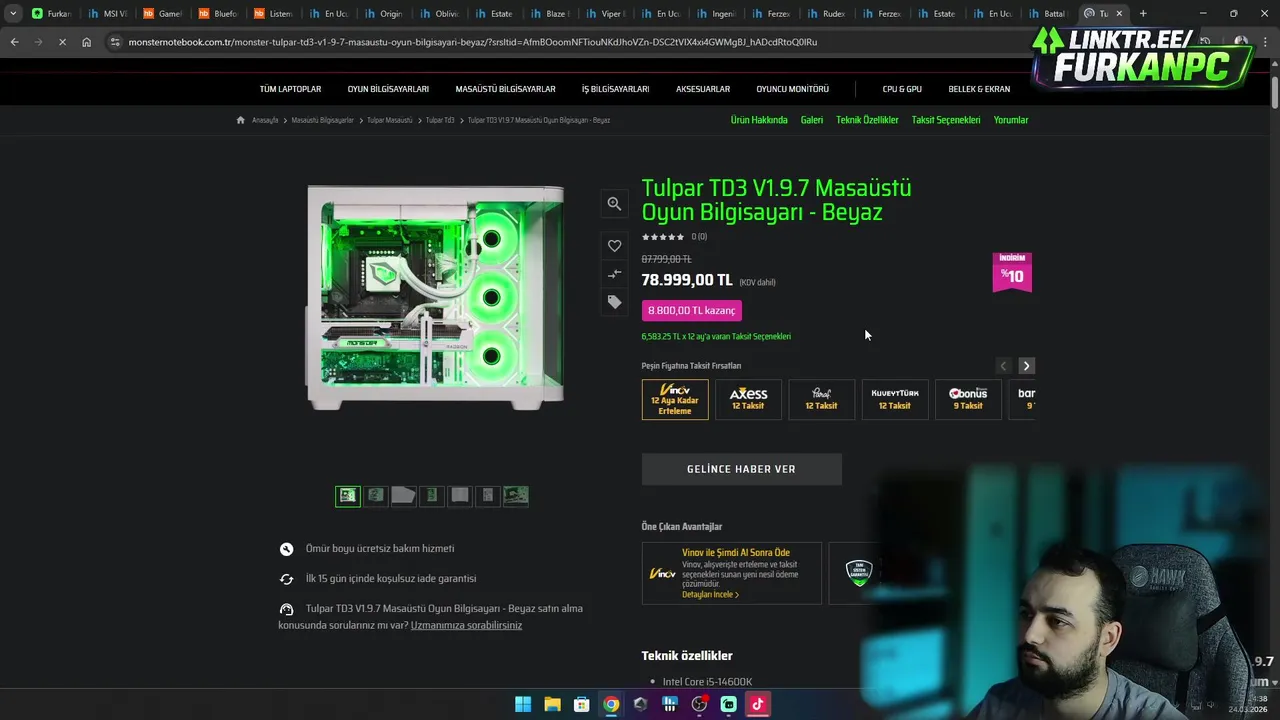This screenshot has width=1280, height=720.
Task: Click dark hexagon taskbar app icon
Action: 640,704
